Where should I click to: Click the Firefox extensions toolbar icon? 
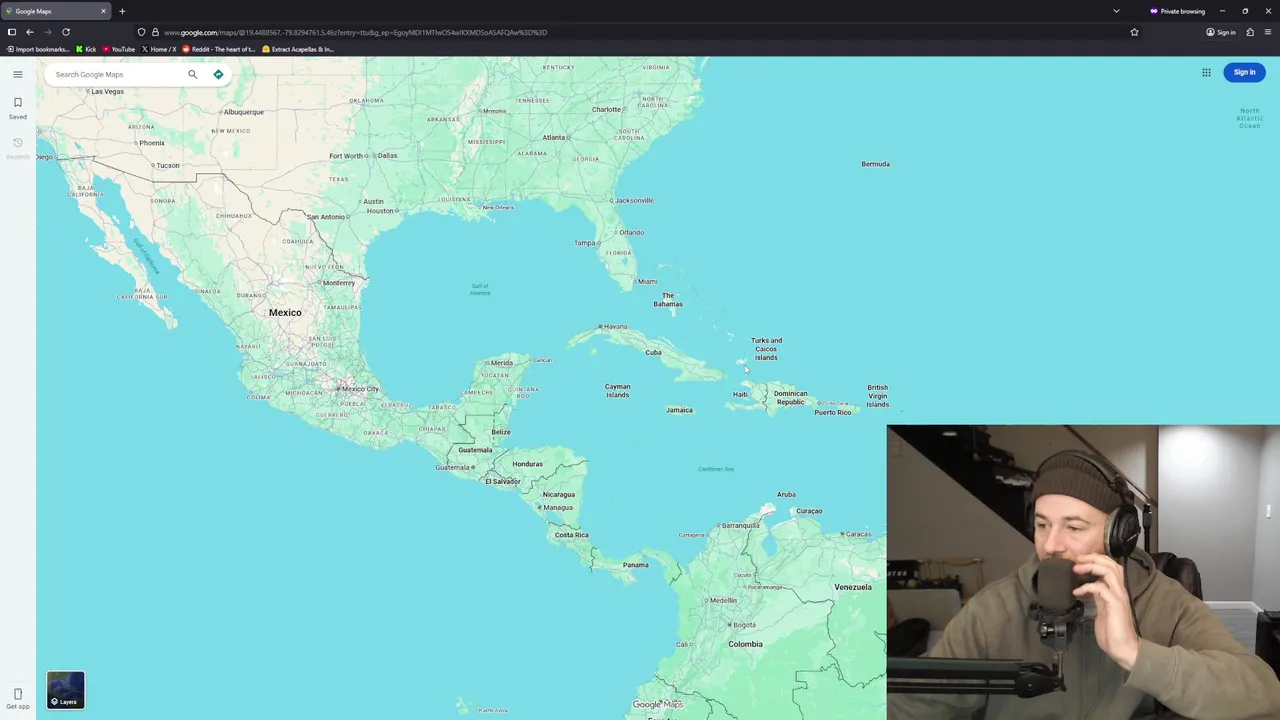pyautogui.click(x=1250, y=32)
